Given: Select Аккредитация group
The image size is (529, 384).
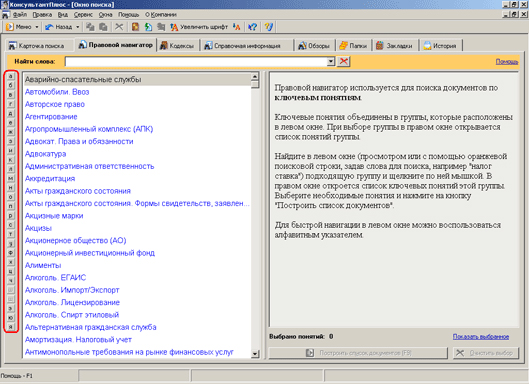Looking at the screenshot, I should coord(50,179).
